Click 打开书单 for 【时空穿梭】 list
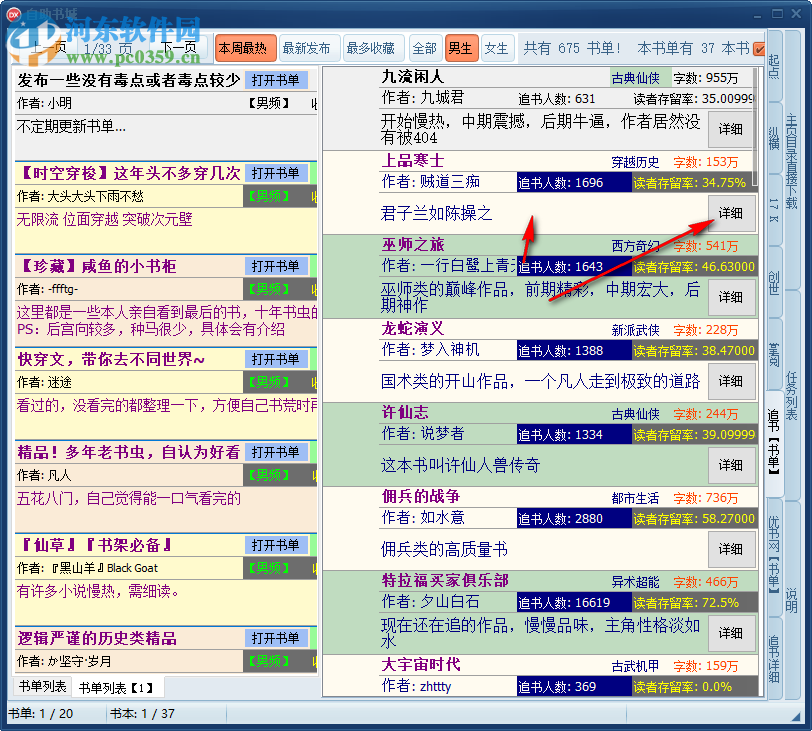This screenshot has height=731, width=812. pos(277,172)
